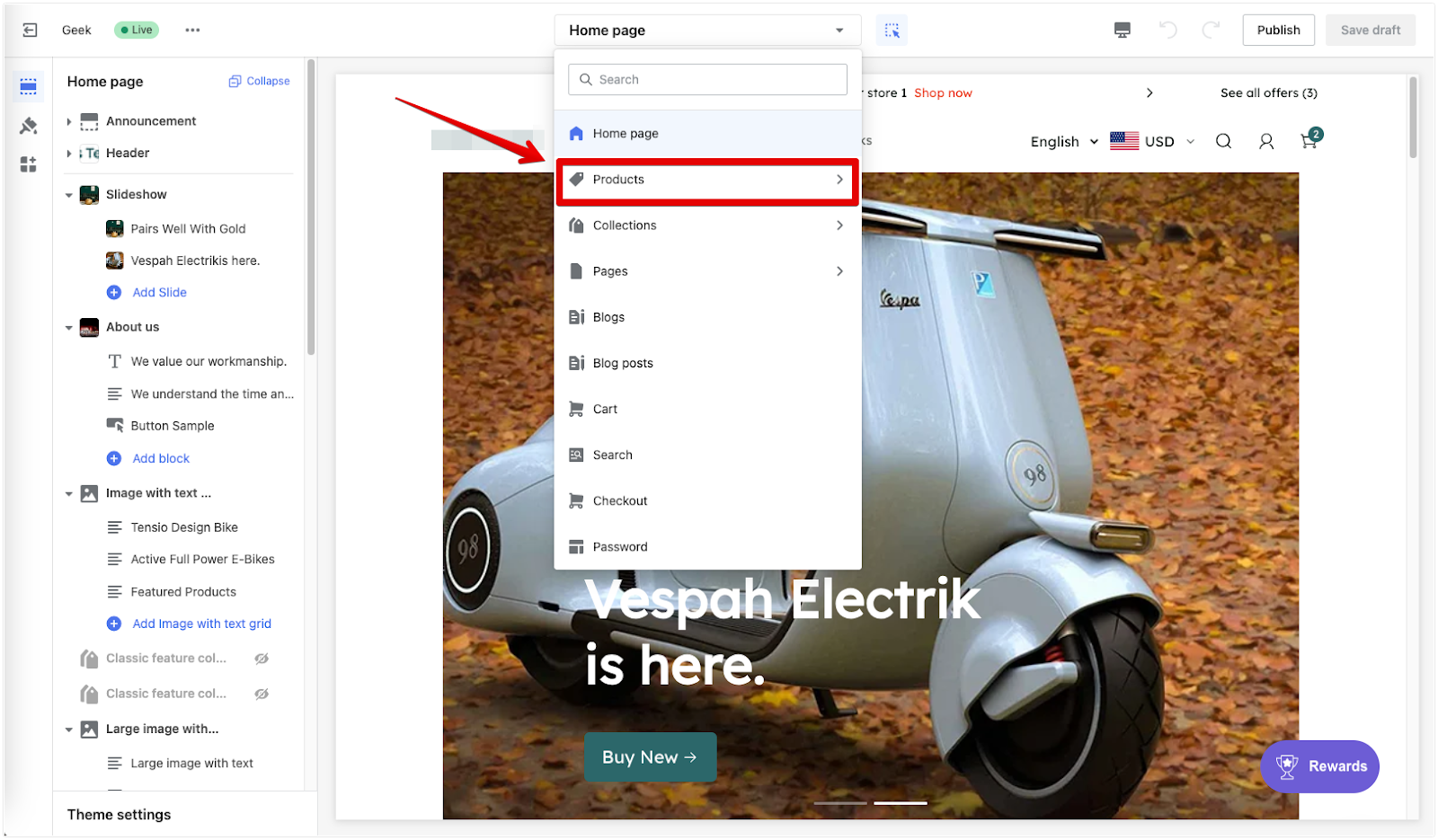Select Blogs in template list

[x=707, y=317]
